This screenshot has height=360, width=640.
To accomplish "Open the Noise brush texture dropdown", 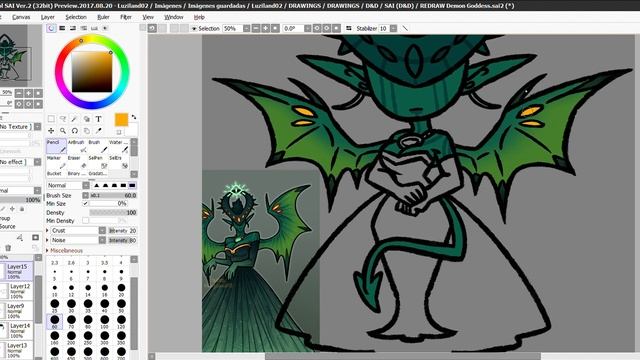I will point(102,240).
